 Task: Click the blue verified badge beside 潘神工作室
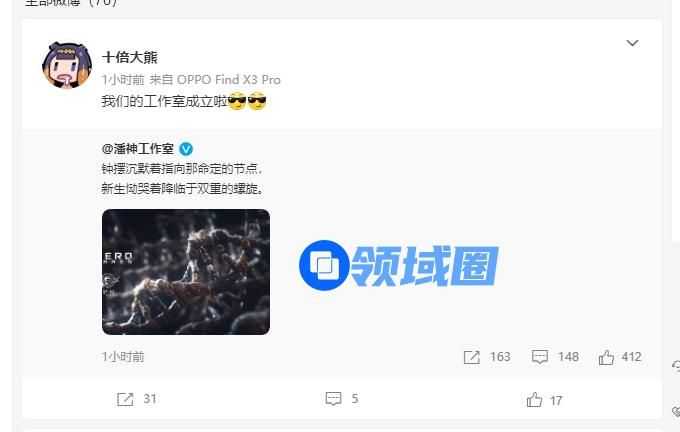pyautogui.click(x=186, y=149)
